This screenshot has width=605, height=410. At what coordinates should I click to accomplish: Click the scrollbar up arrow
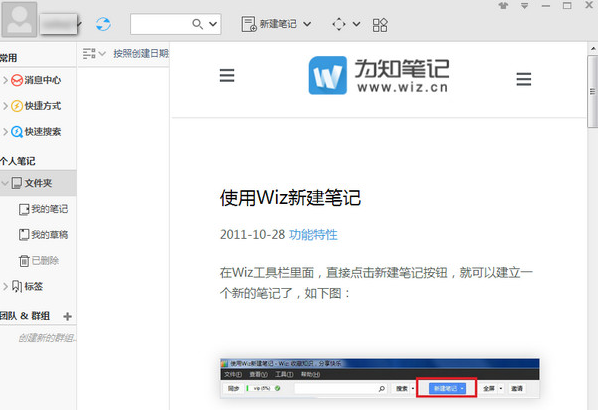[593, 49]
